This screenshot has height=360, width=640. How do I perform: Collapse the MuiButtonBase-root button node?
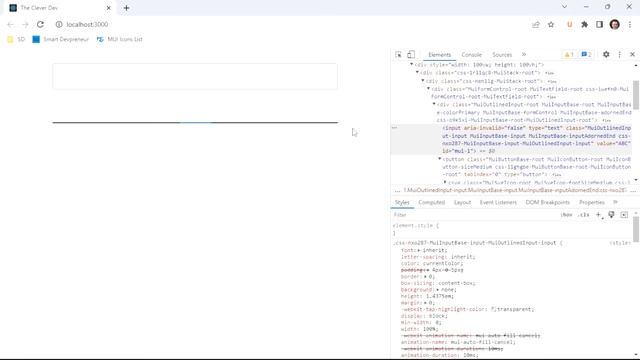(440, 159)
